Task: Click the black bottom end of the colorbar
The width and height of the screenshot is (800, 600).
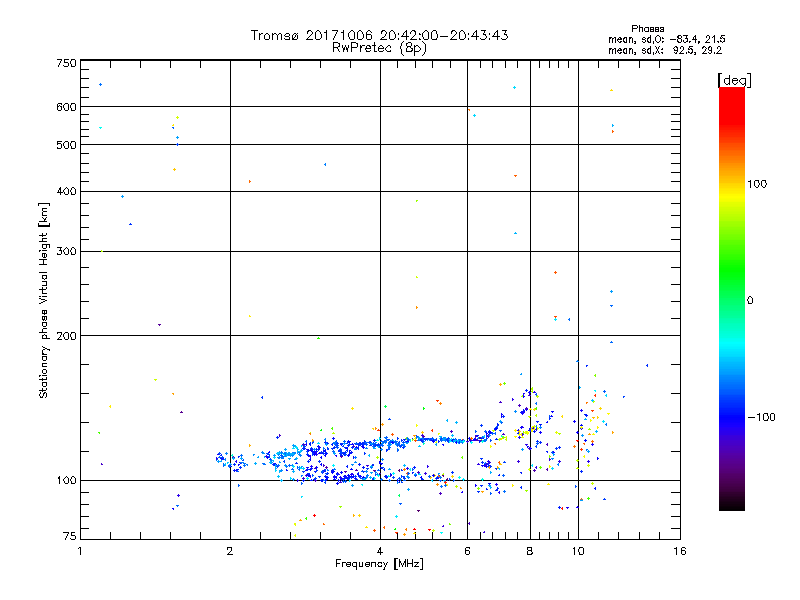Action: click(732, 503)
